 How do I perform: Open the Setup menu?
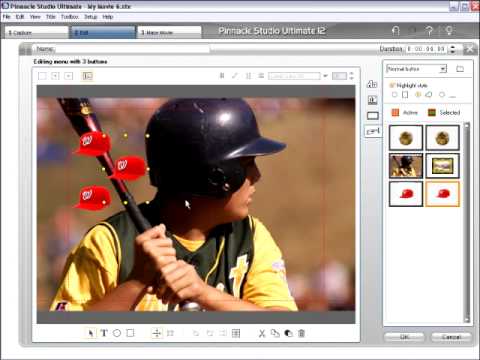[90, 17]
